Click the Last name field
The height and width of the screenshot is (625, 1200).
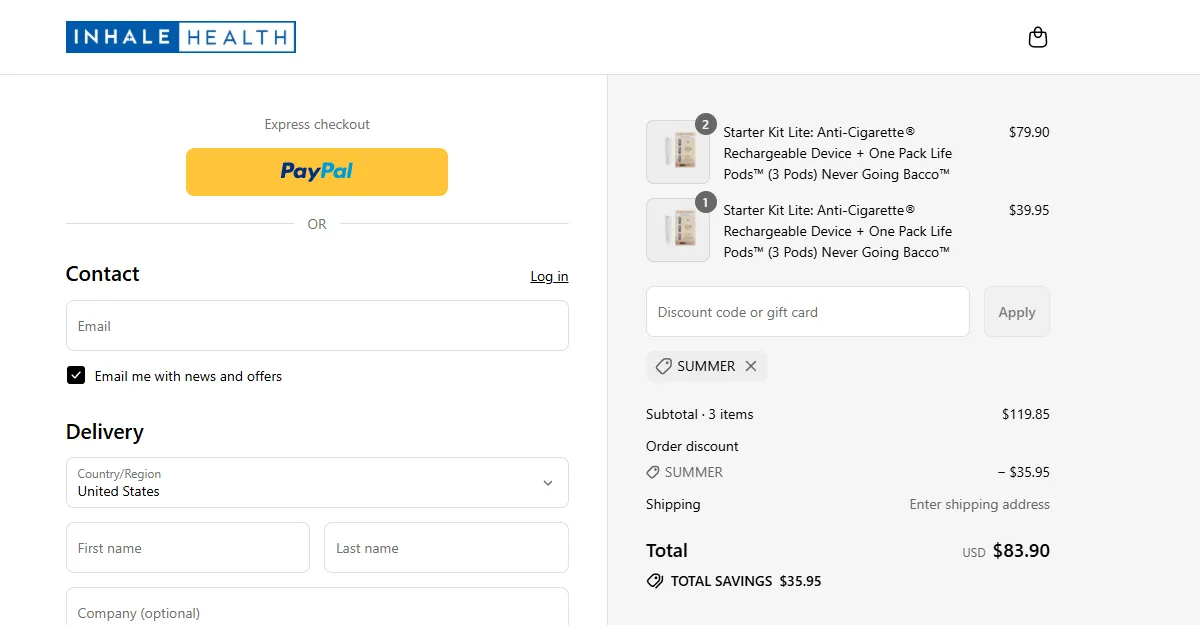coord(446,548)
